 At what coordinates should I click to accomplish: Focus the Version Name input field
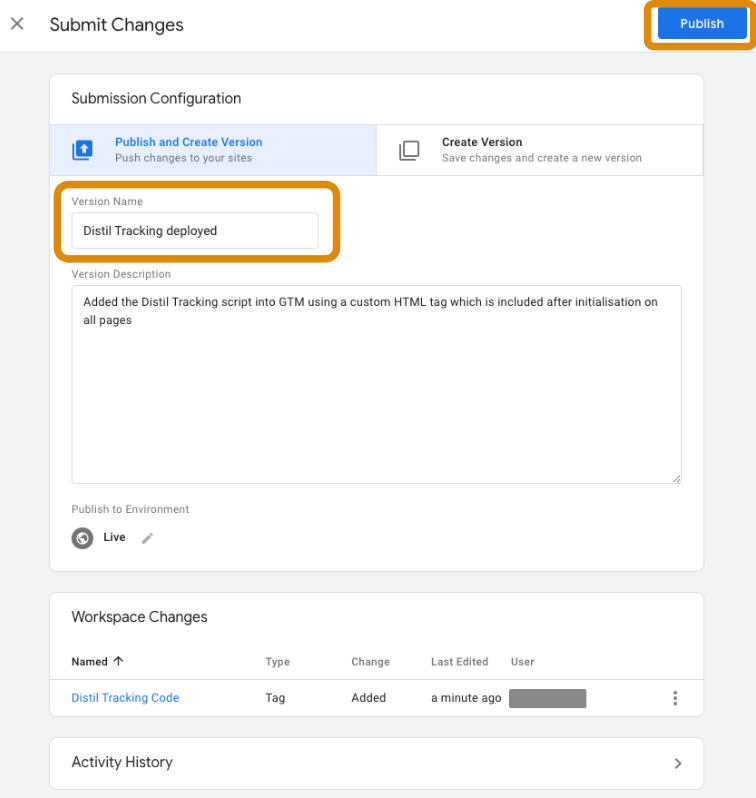pos(195,231)
